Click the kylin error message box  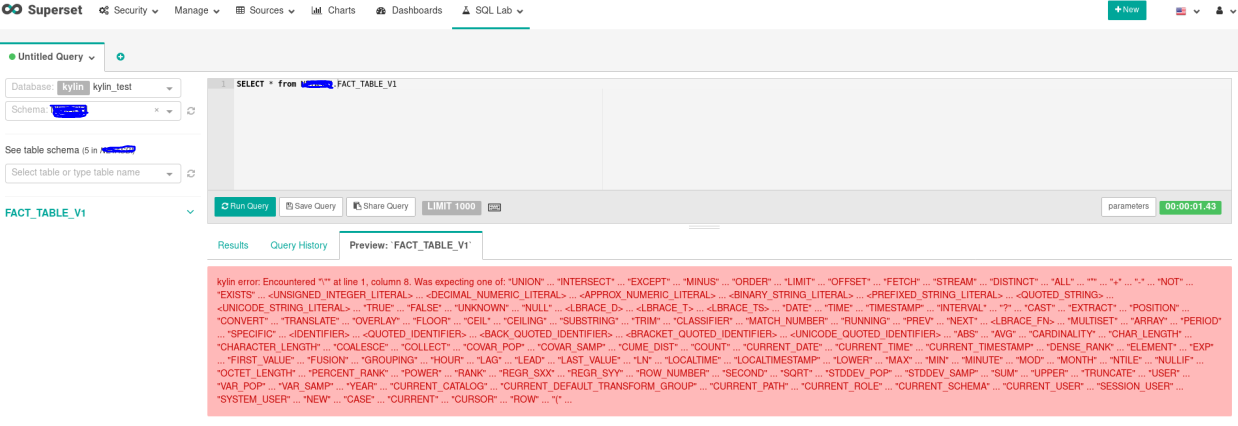pos(719,341)
